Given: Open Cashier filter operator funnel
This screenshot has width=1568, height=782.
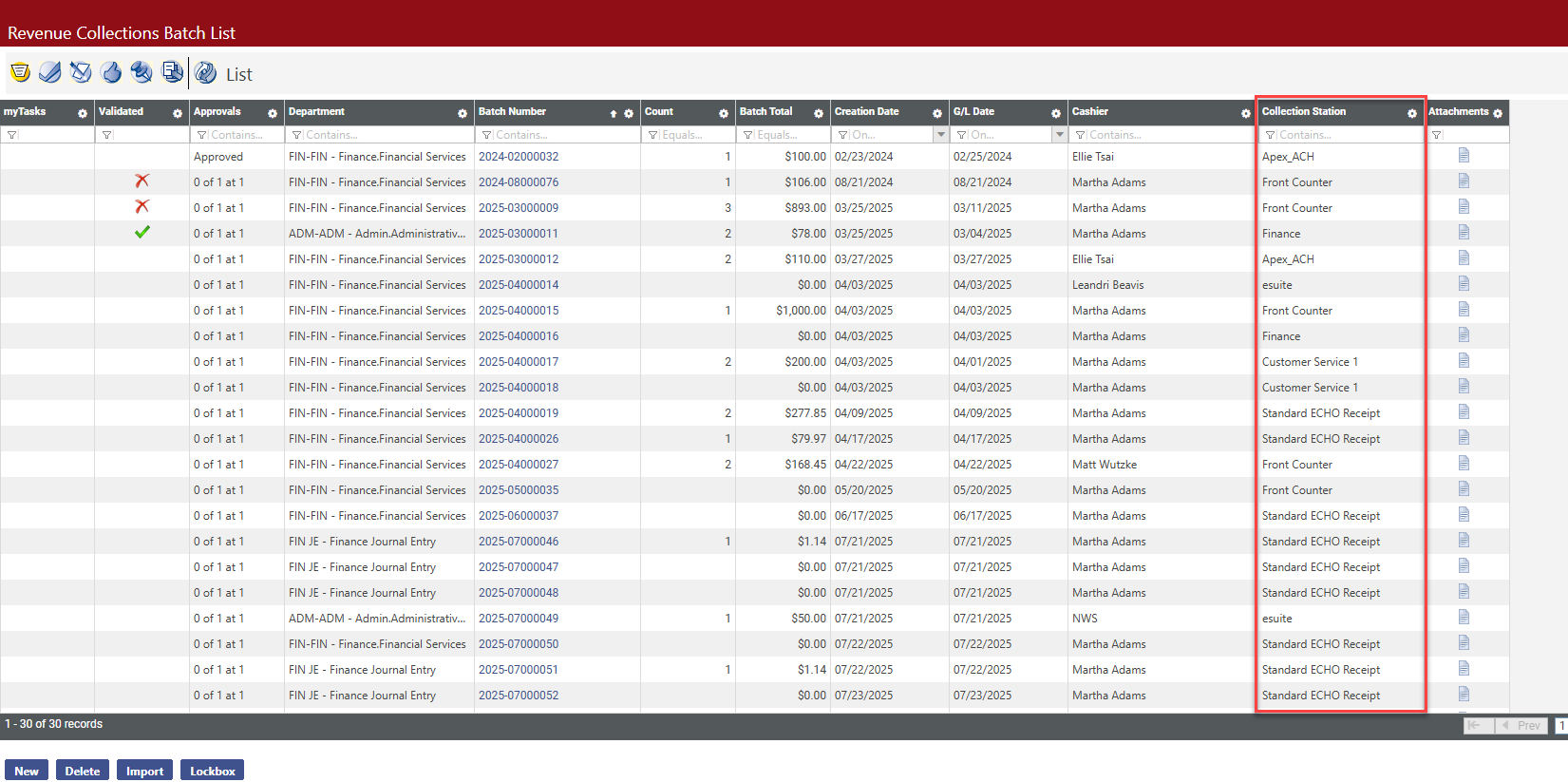Looking at the screenshot, I should coord(1080,135).
